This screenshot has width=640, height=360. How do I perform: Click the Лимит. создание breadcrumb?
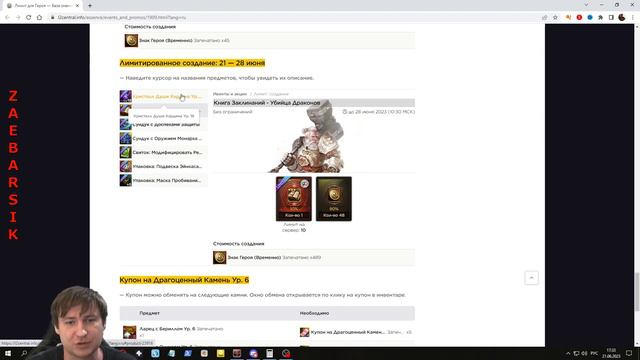pyautogui.click(x=271, y=94)
